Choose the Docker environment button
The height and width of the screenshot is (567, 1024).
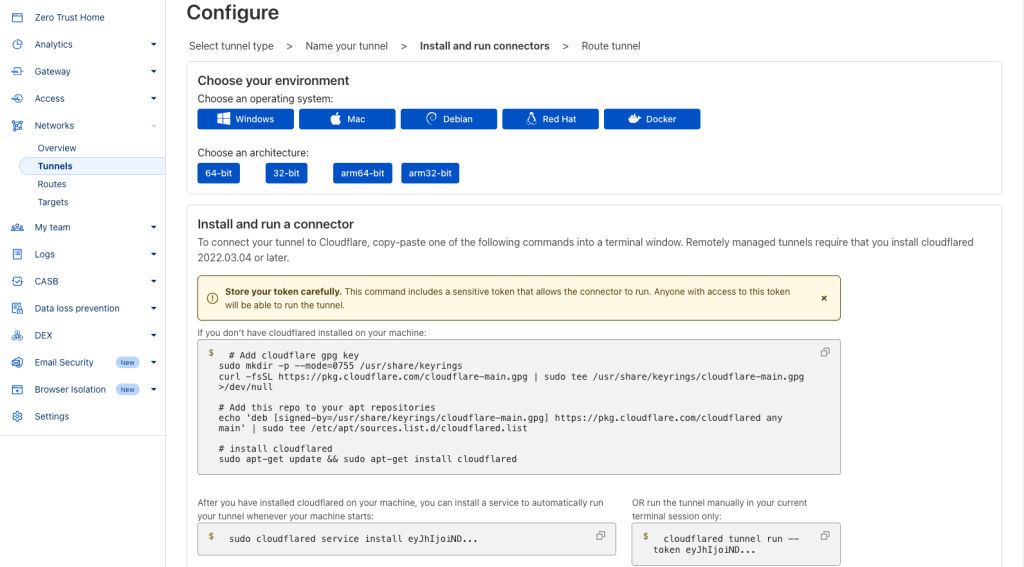tap(652, 119)
